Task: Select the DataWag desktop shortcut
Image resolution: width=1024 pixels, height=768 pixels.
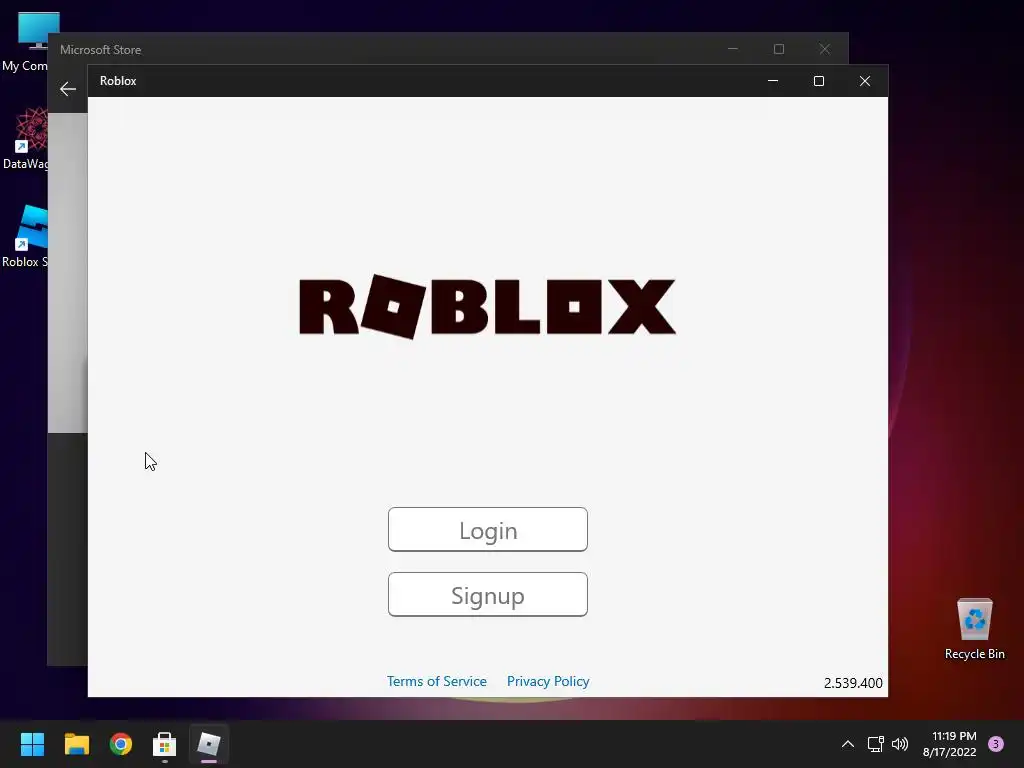Action: (25, 139)
